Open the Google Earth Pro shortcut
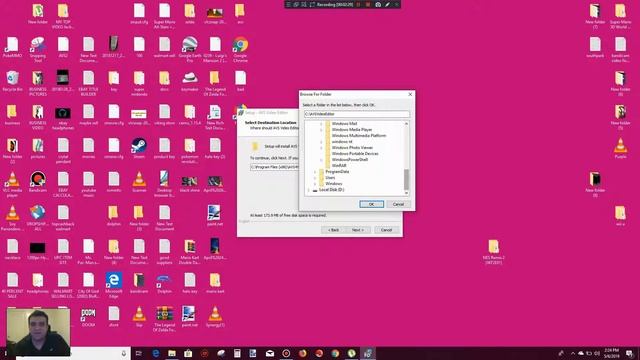This screenshot has height=360, width=640. pos(190,49)
